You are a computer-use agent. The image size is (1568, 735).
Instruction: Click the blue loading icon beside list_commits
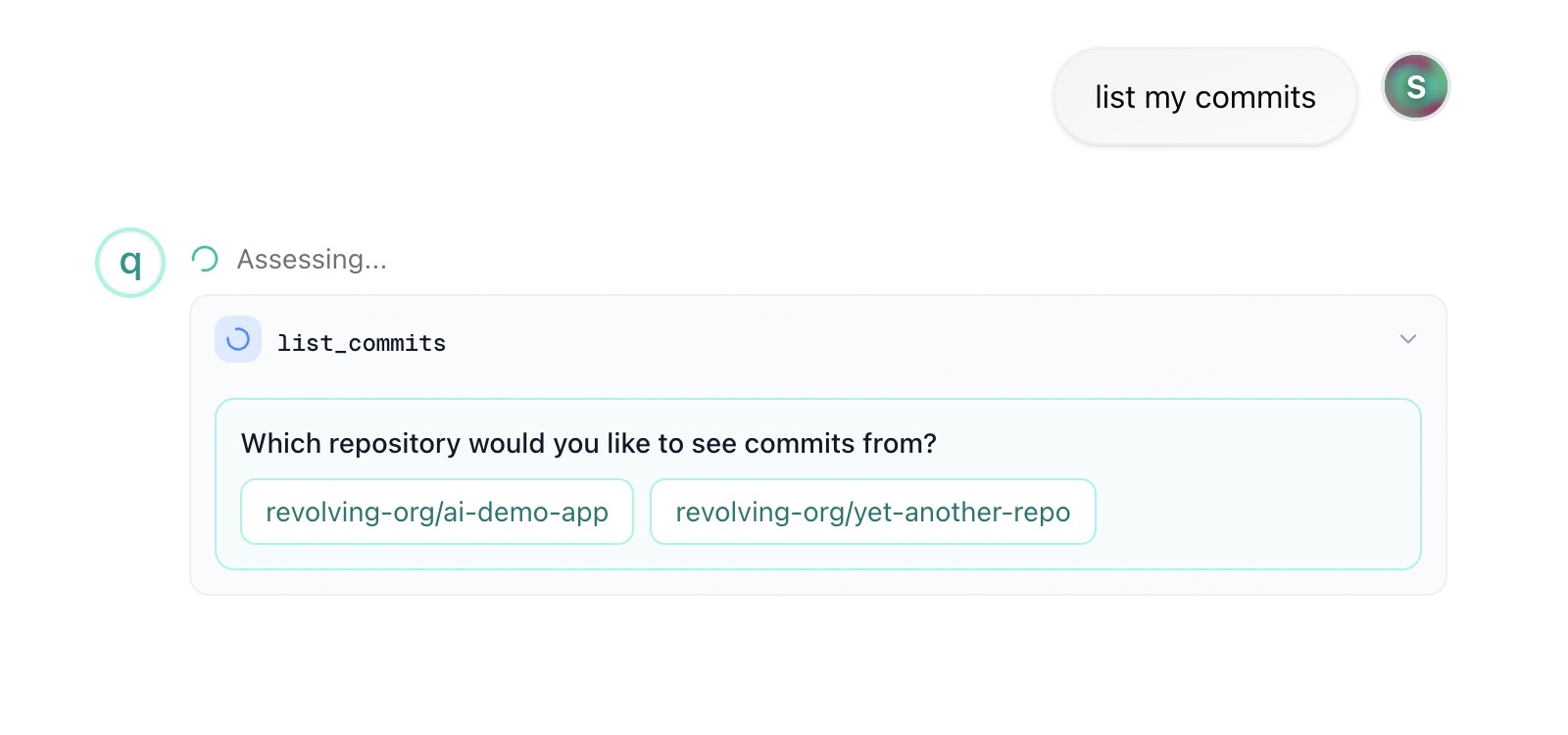[x=238, y=339]
